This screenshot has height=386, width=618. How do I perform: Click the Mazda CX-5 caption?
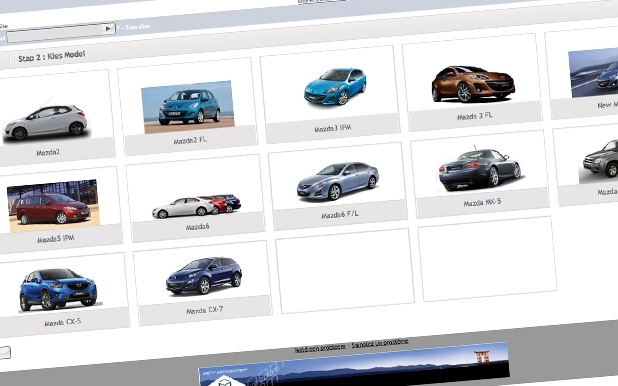(63, 322)
